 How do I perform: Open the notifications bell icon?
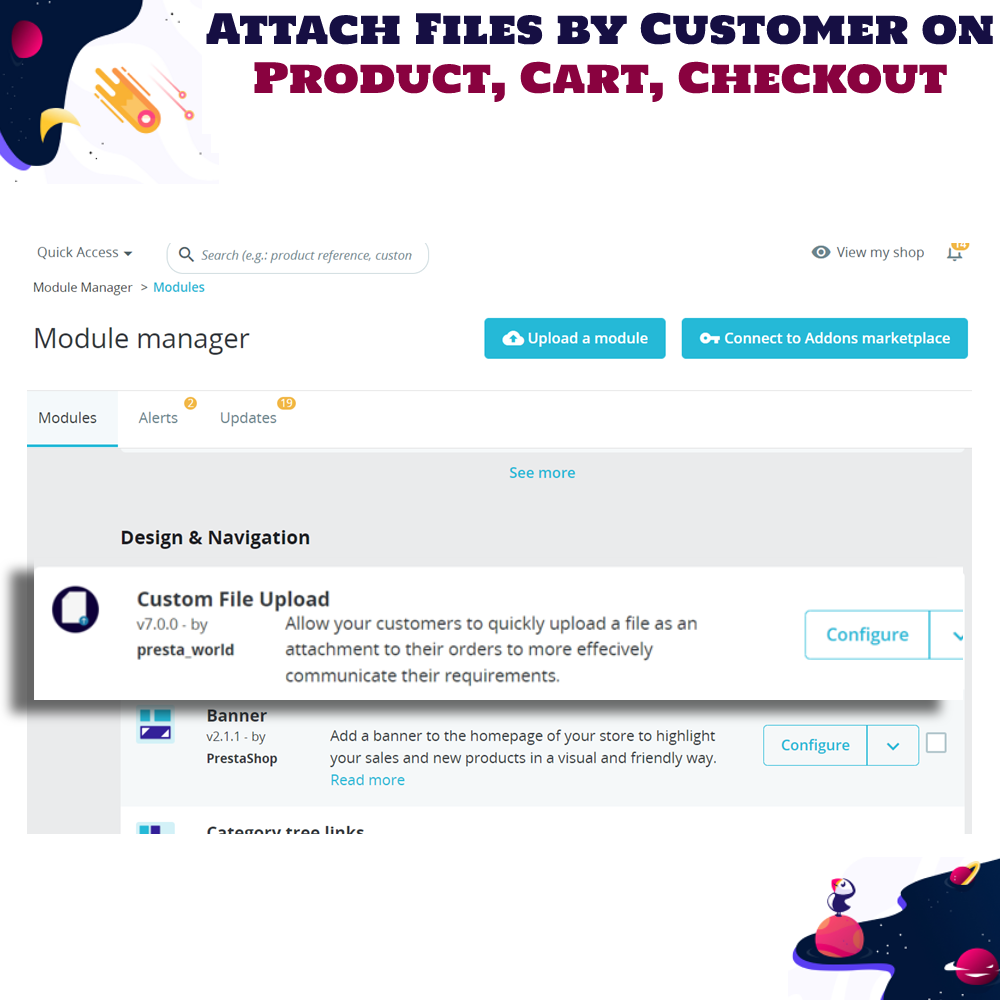(955, 253)
